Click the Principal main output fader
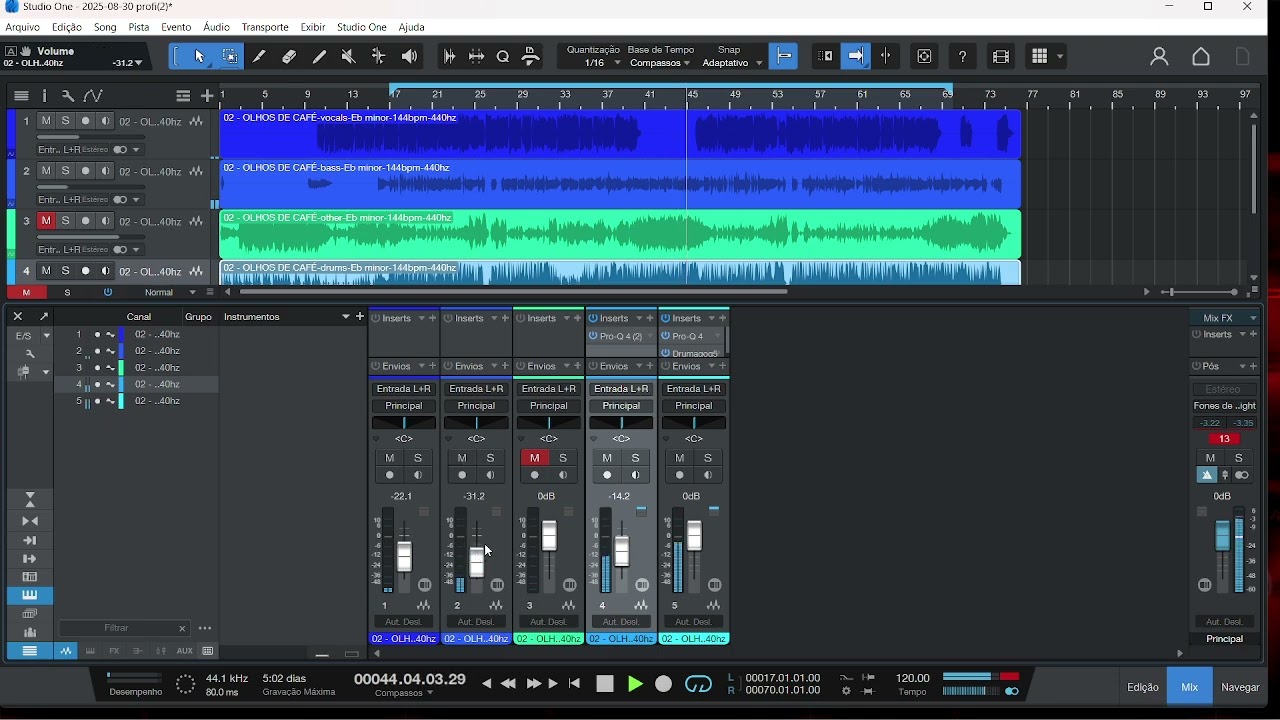Screen dimensions: 1280x720 tap(1223, 537)
